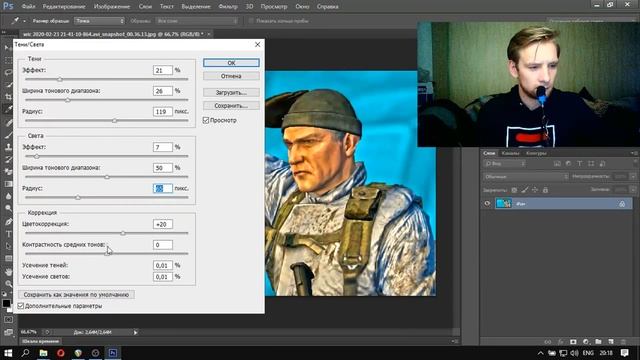Click the Цветокоррекция slider handle
Viewport: 640px width, 360px height.
pos(122,233)
